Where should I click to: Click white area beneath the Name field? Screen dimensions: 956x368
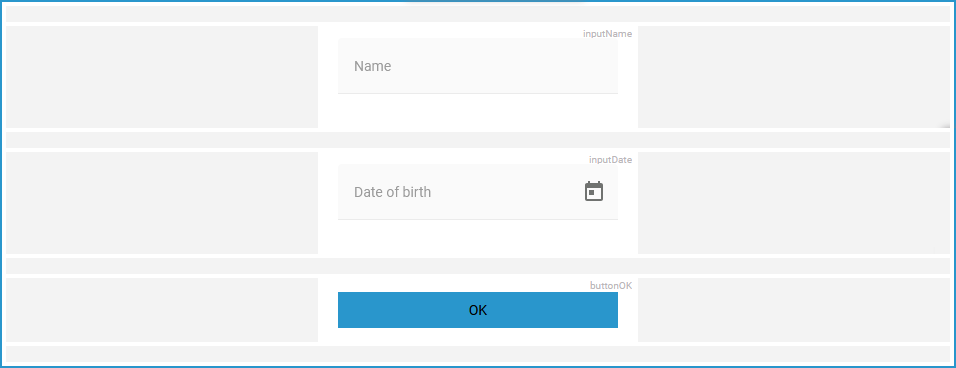(x=477, y=111)
